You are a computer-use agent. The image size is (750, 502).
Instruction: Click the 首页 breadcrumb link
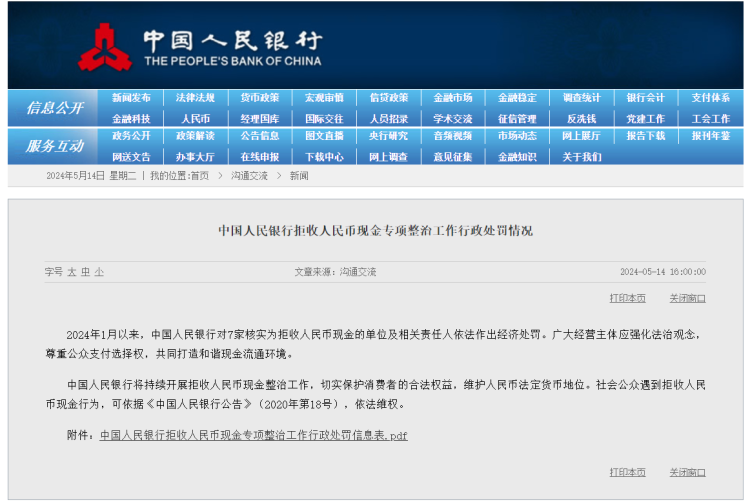coord(200,176)
